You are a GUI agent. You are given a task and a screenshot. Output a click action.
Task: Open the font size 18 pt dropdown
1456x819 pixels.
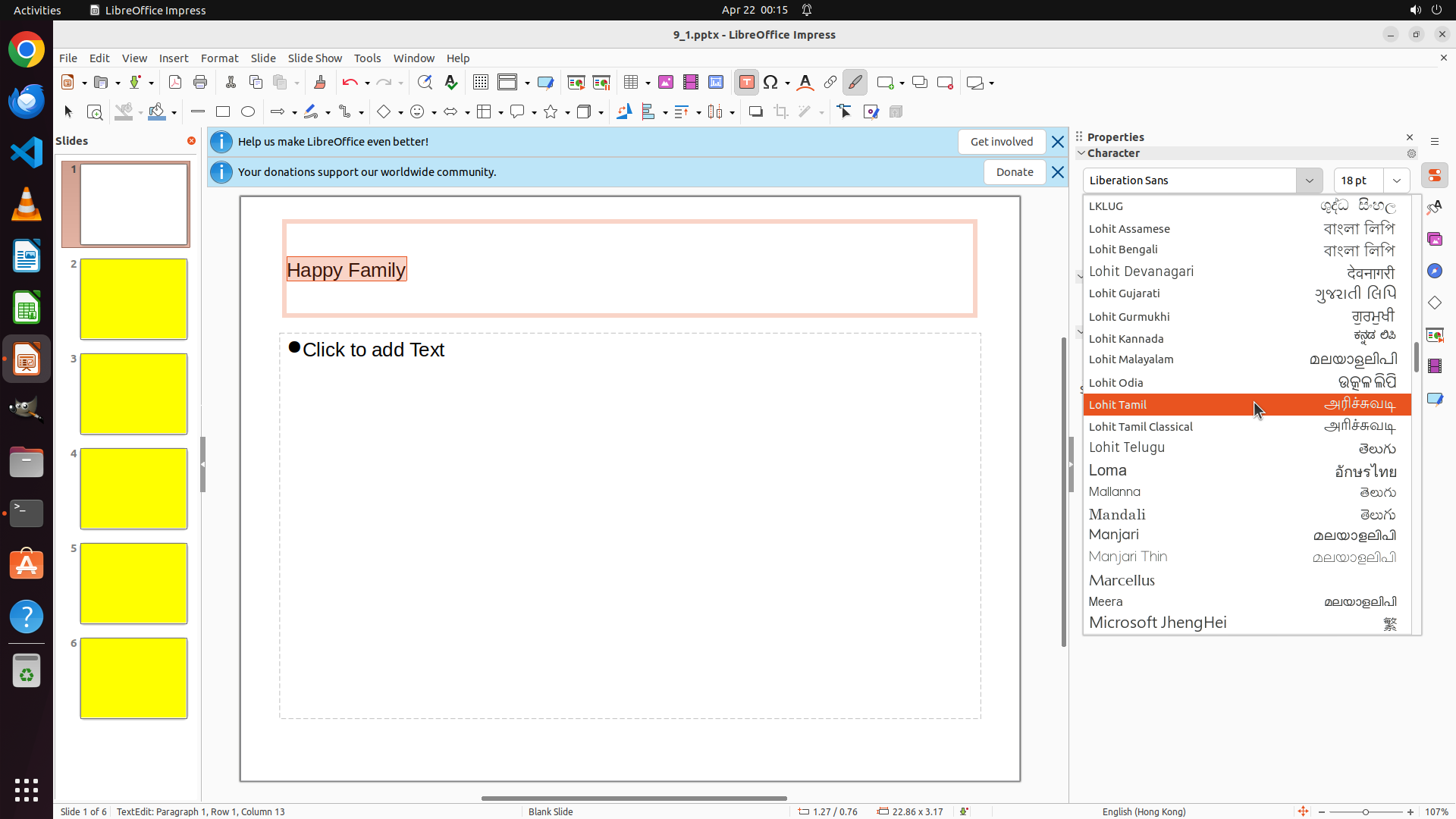click(1396, 180)
